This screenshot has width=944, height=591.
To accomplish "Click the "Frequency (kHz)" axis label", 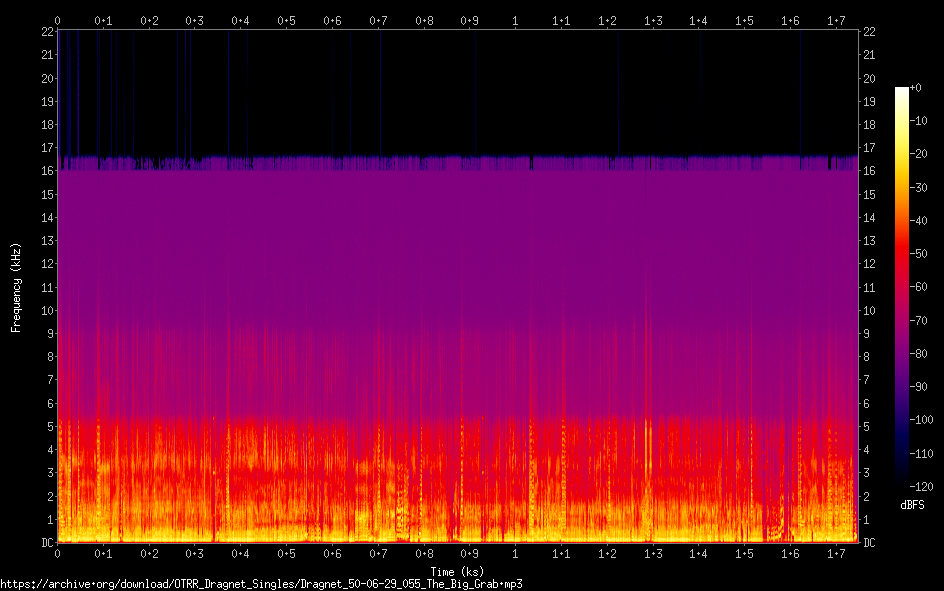I will 16,287.
